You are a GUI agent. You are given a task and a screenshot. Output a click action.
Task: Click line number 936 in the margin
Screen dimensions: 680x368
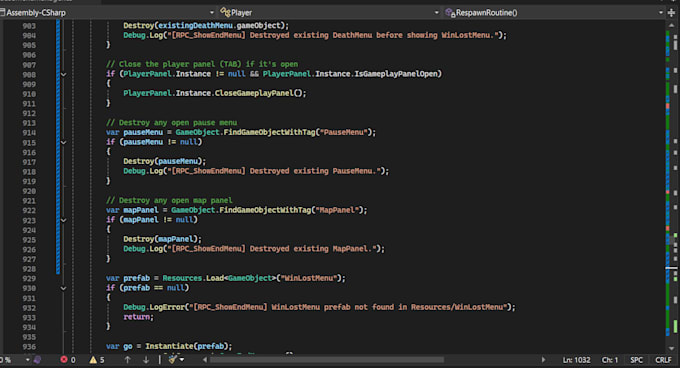[29, 347]
